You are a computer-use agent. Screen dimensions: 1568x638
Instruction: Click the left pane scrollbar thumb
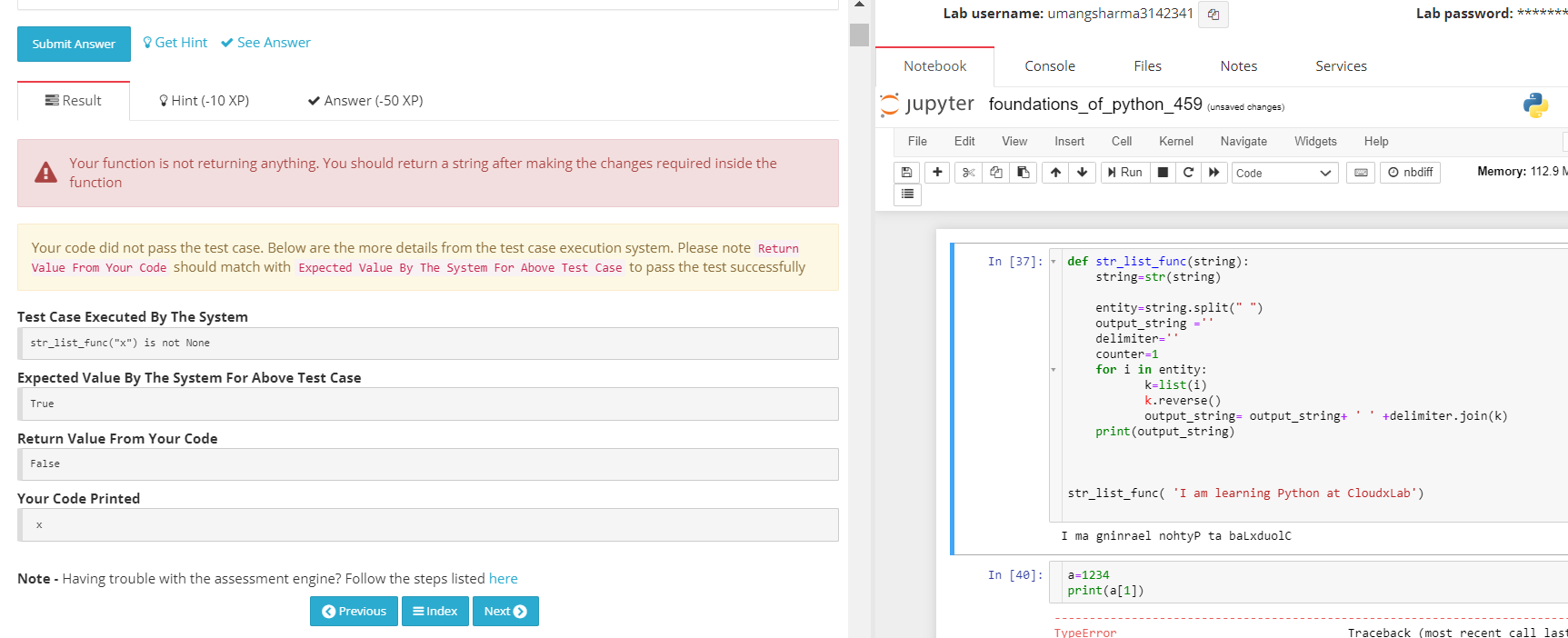[x=859, y=35]
